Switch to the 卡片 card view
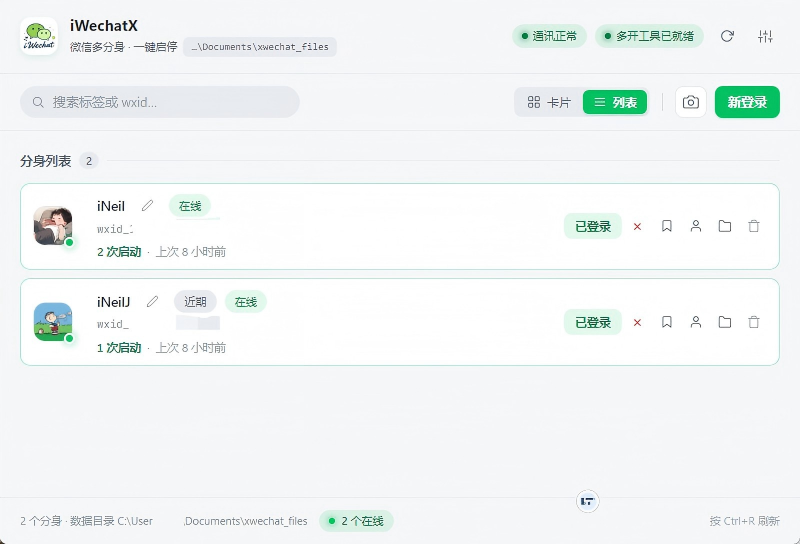The width and height of the screenshot is (800, 544). pyautogui.click(x=548, y=102)
